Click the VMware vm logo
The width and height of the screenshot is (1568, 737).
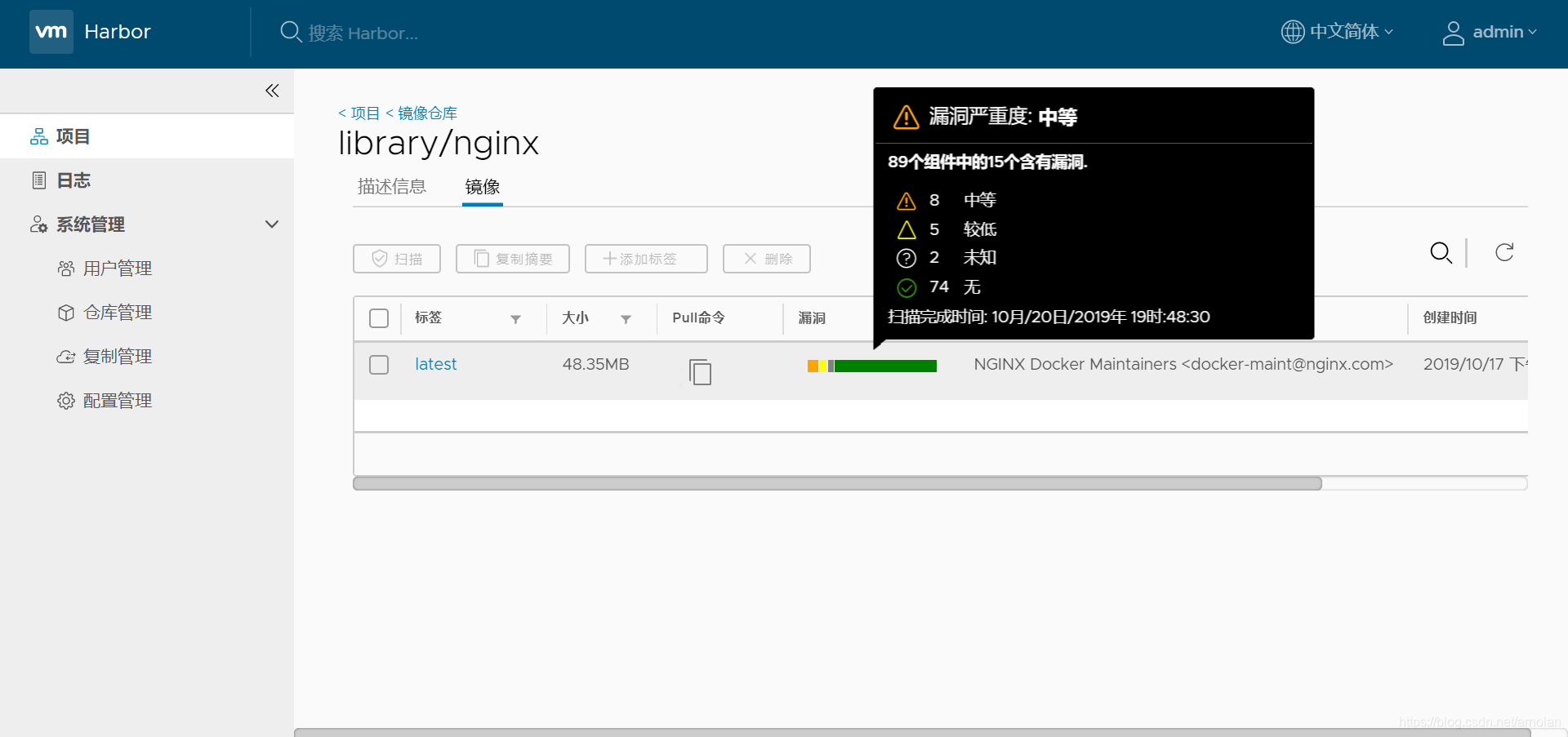pyautogui.click(x=51, y=32)
